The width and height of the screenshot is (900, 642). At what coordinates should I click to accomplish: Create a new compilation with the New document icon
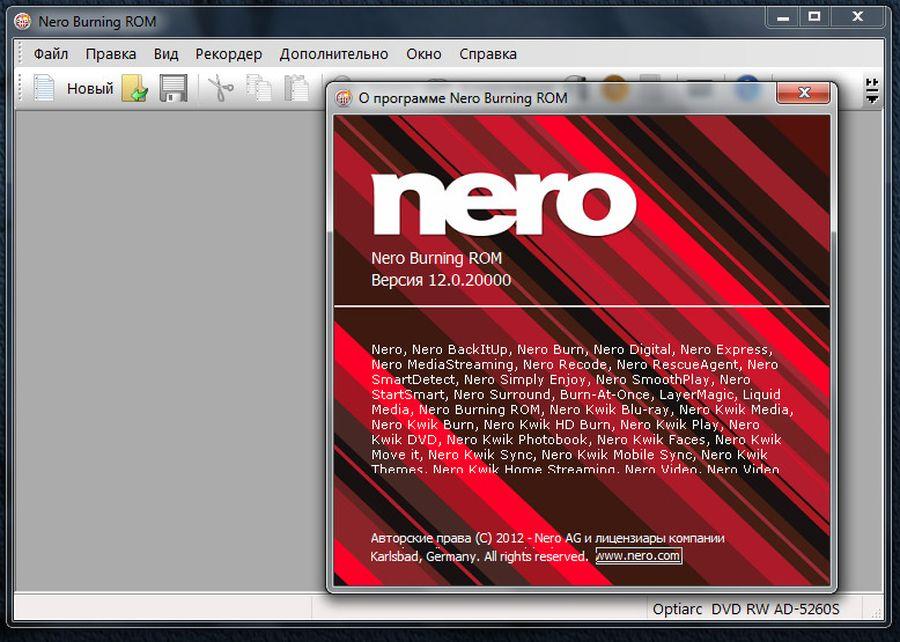point(42,88)
